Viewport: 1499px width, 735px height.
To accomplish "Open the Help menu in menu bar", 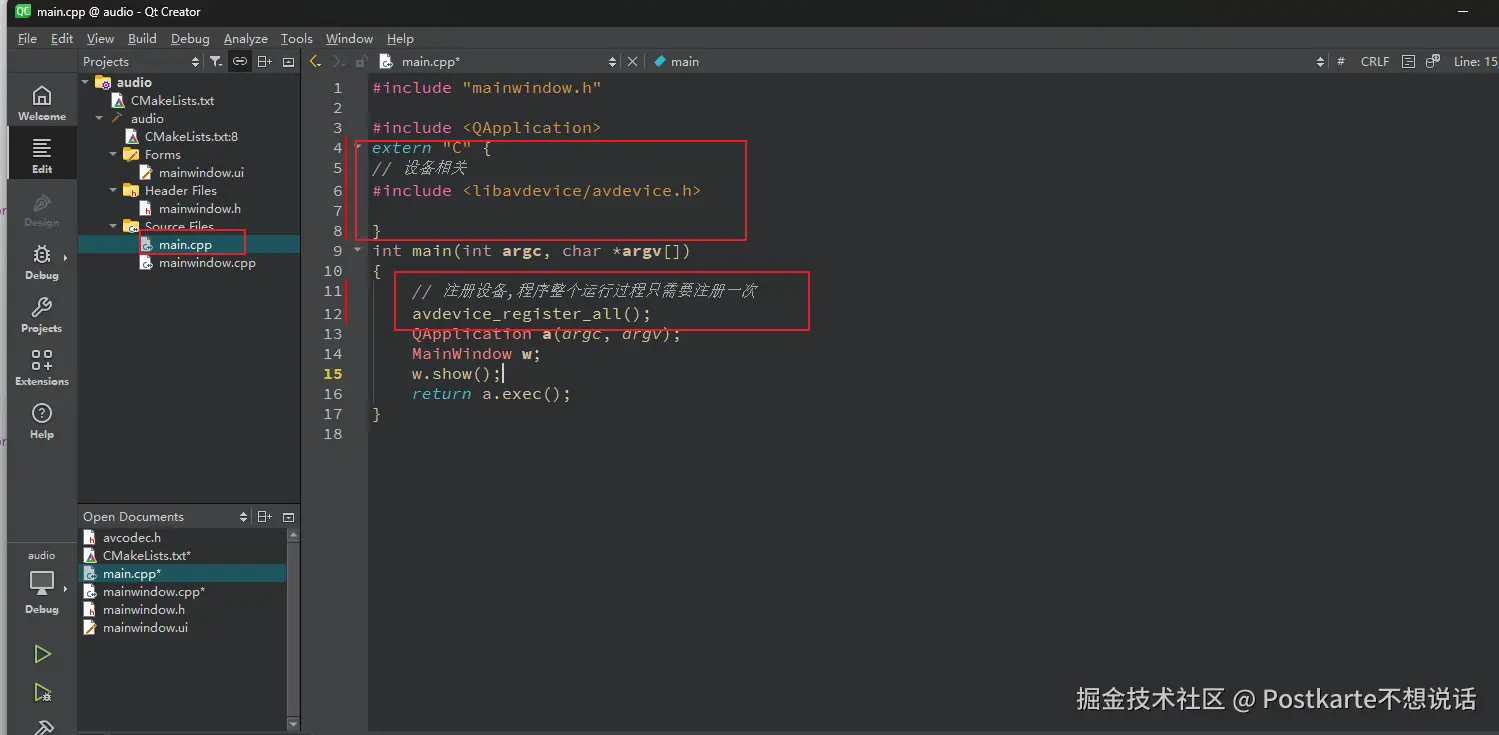I will tap(400, 38).
